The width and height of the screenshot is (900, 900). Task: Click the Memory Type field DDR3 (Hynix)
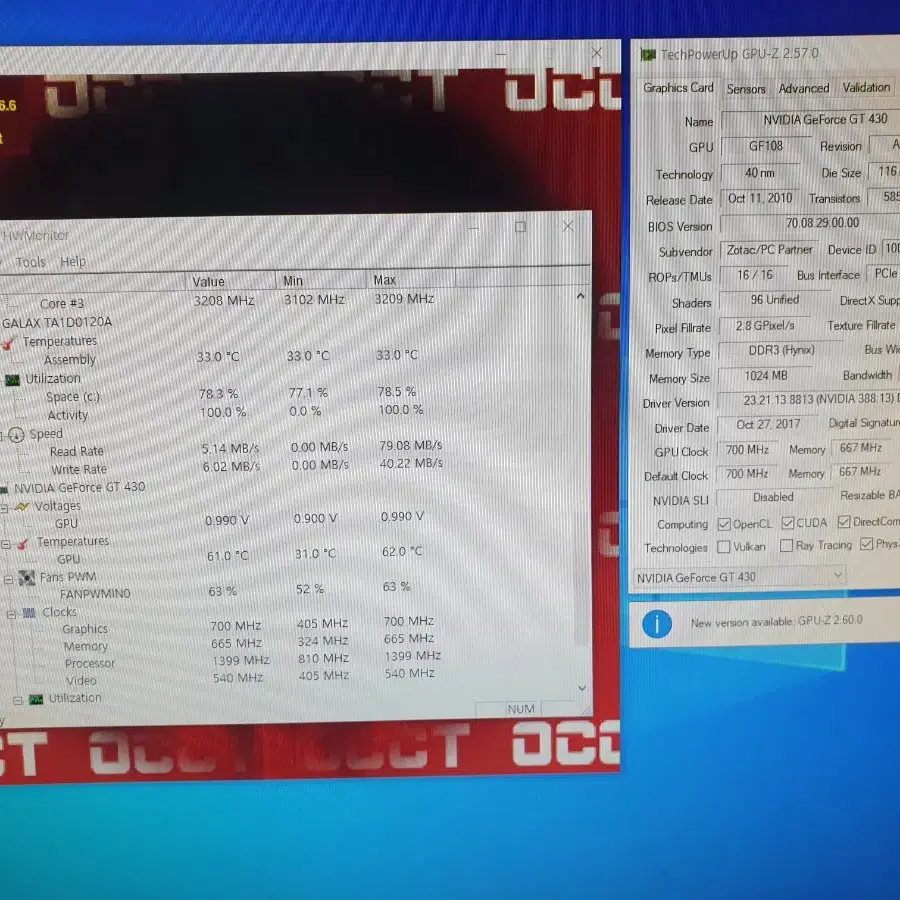pos(781,350)
